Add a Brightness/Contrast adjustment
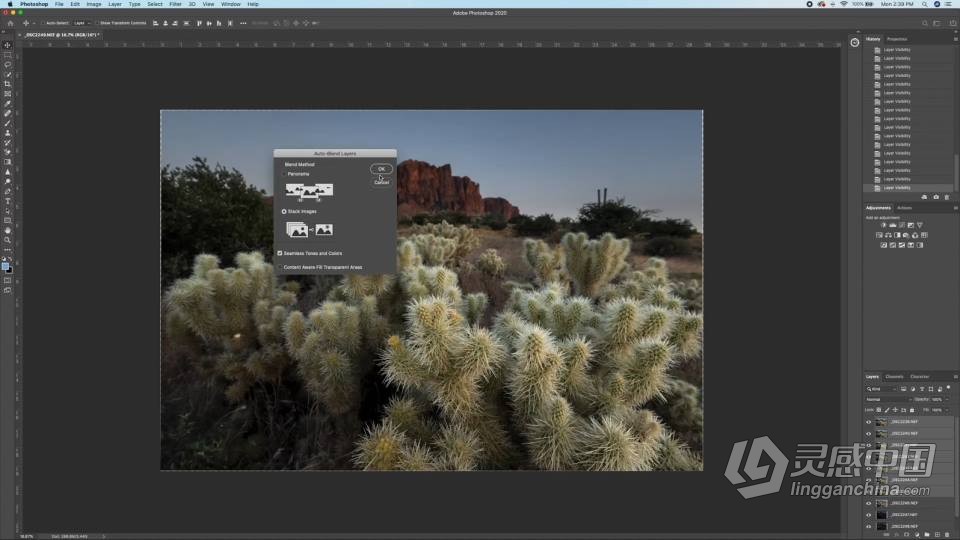960x540 pixels. [883, 225]
